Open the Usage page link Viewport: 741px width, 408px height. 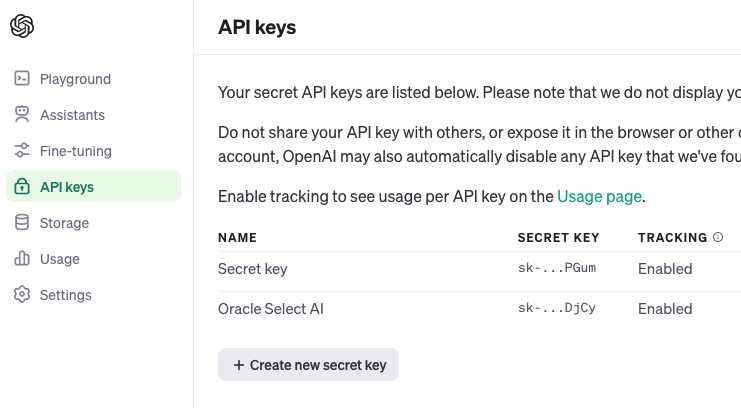(599, 196)
